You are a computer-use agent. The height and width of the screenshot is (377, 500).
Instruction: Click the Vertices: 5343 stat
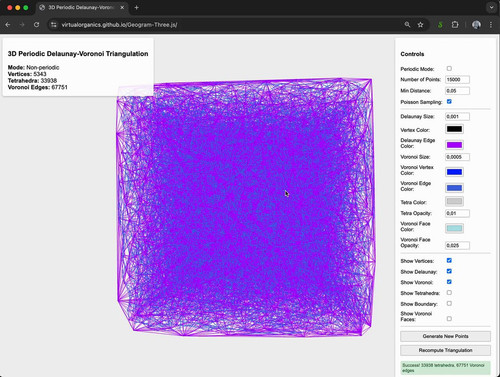tap(27, 74)
